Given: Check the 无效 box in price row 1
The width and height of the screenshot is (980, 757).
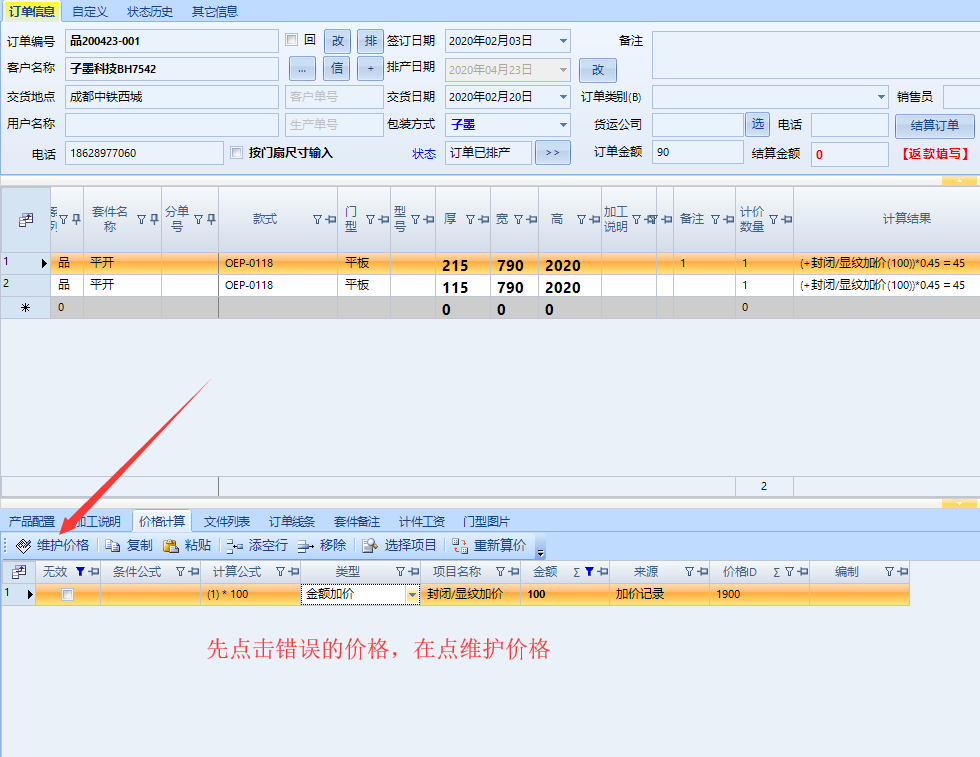Looking at the screenshot, I should point(68,594).
